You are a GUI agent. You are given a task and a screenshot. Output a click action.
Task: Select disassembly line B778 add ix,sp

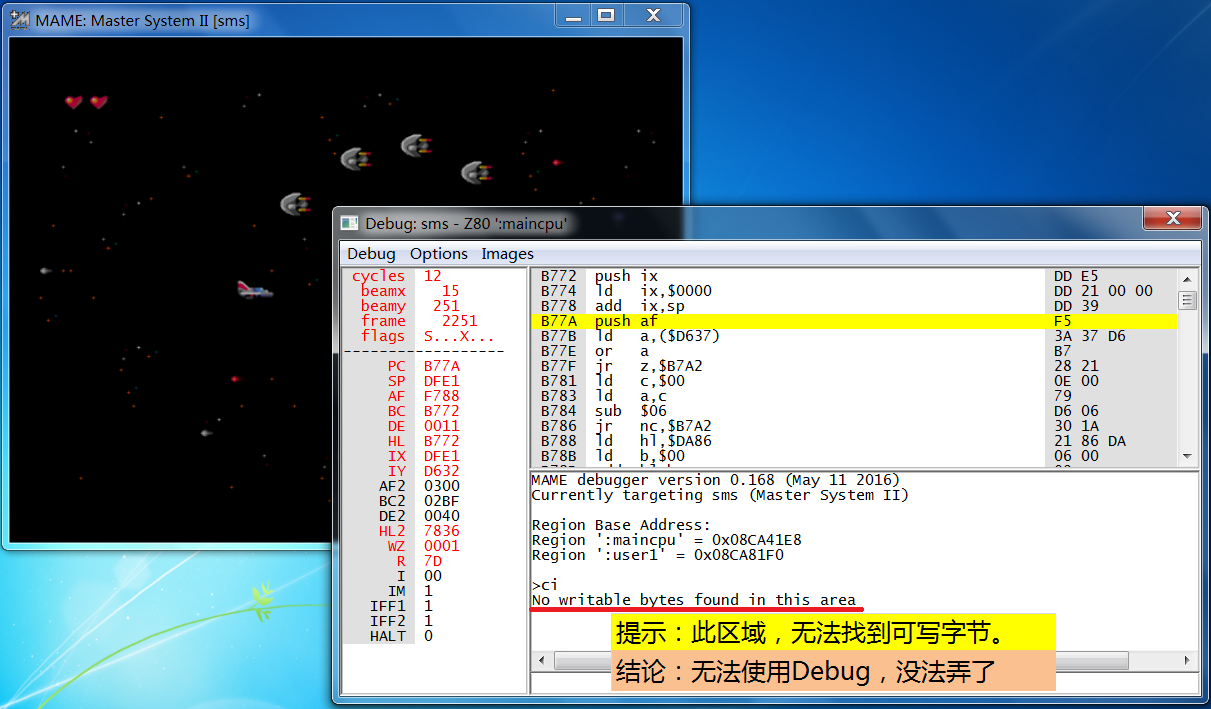854,306
